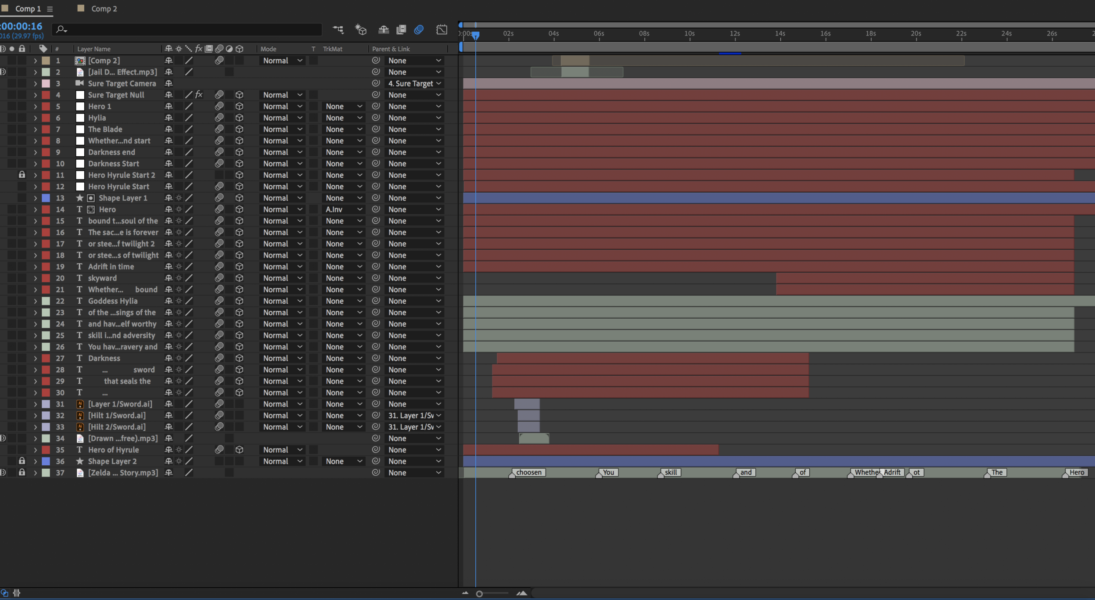
Task: Enable Draft 3D mode
Action: 360,30
